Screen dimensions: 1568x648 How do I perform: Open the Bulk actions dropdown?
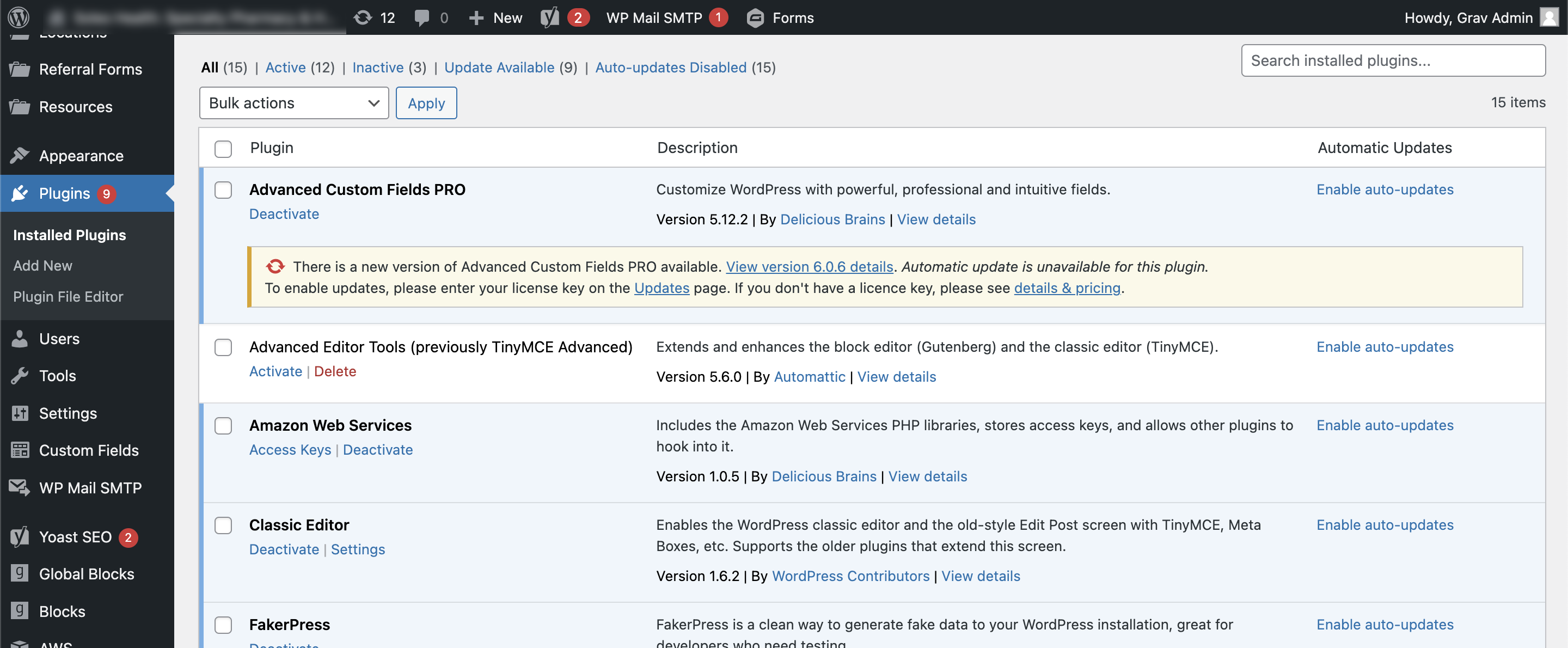(x=293, y=103)
